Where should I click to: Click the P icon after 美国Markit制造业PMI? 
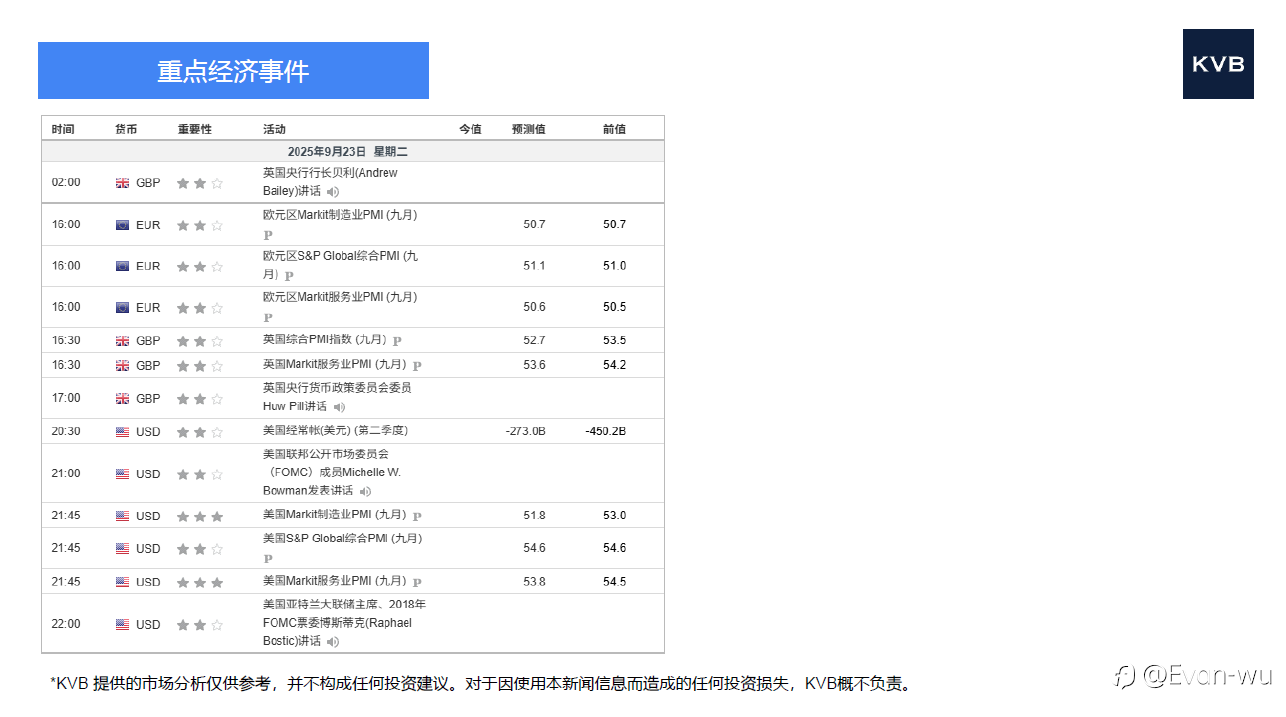[417, 517]
